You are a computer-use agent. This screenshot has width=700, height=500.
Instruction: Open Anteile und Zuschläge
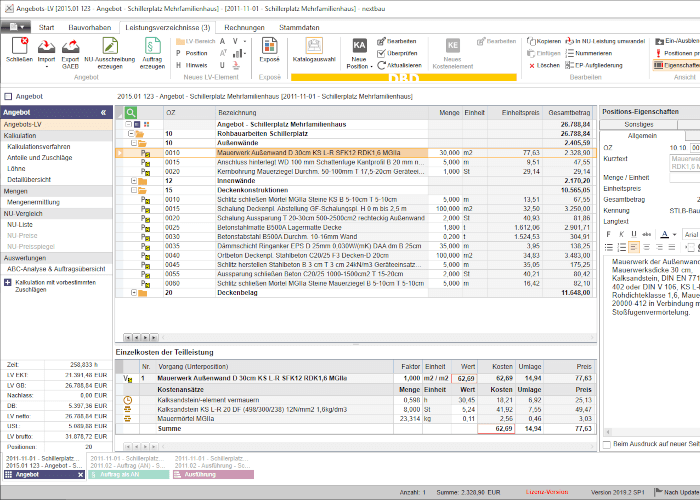pos(40,158)
